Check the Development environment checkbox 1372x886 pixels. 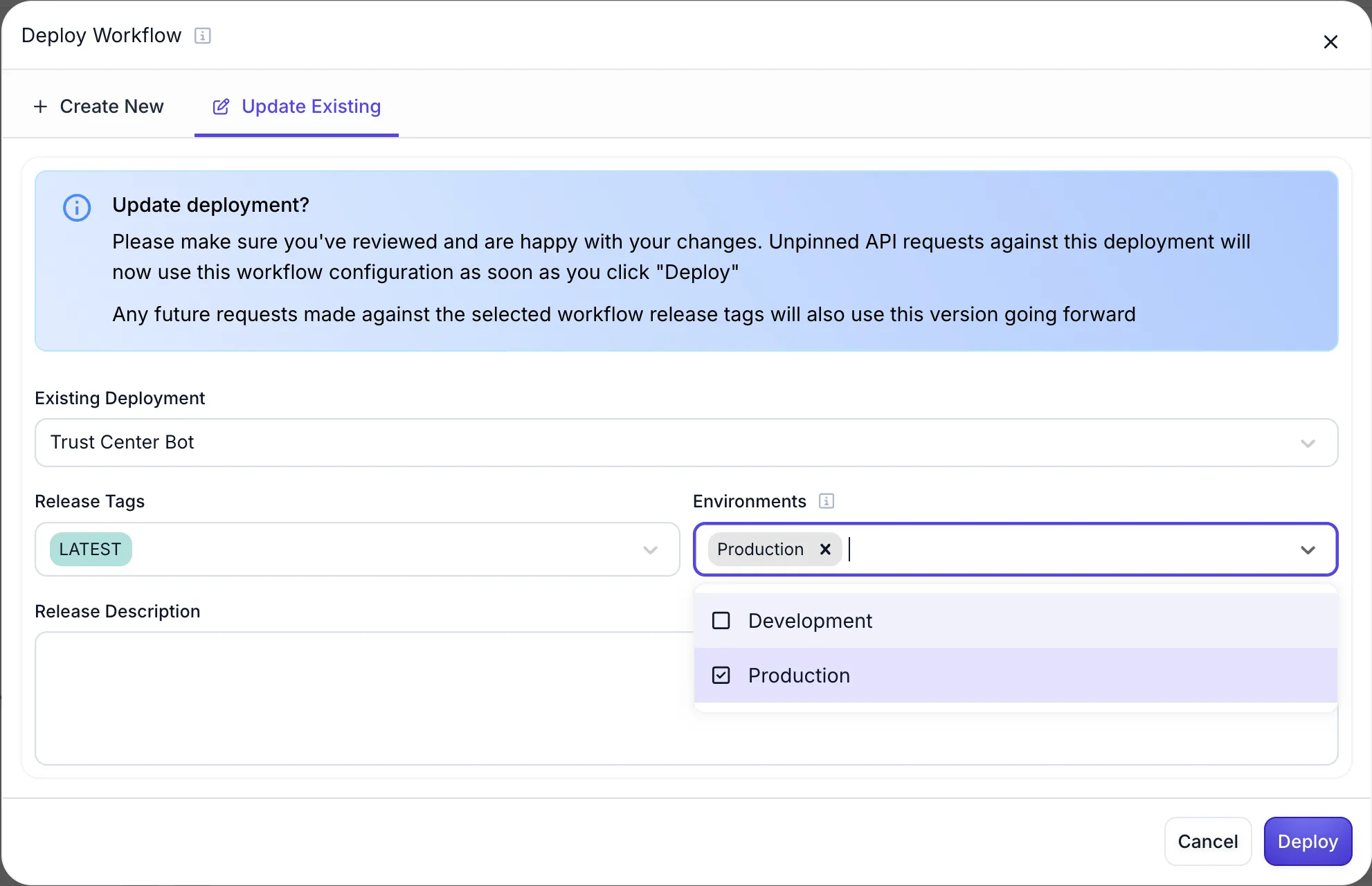721,621
